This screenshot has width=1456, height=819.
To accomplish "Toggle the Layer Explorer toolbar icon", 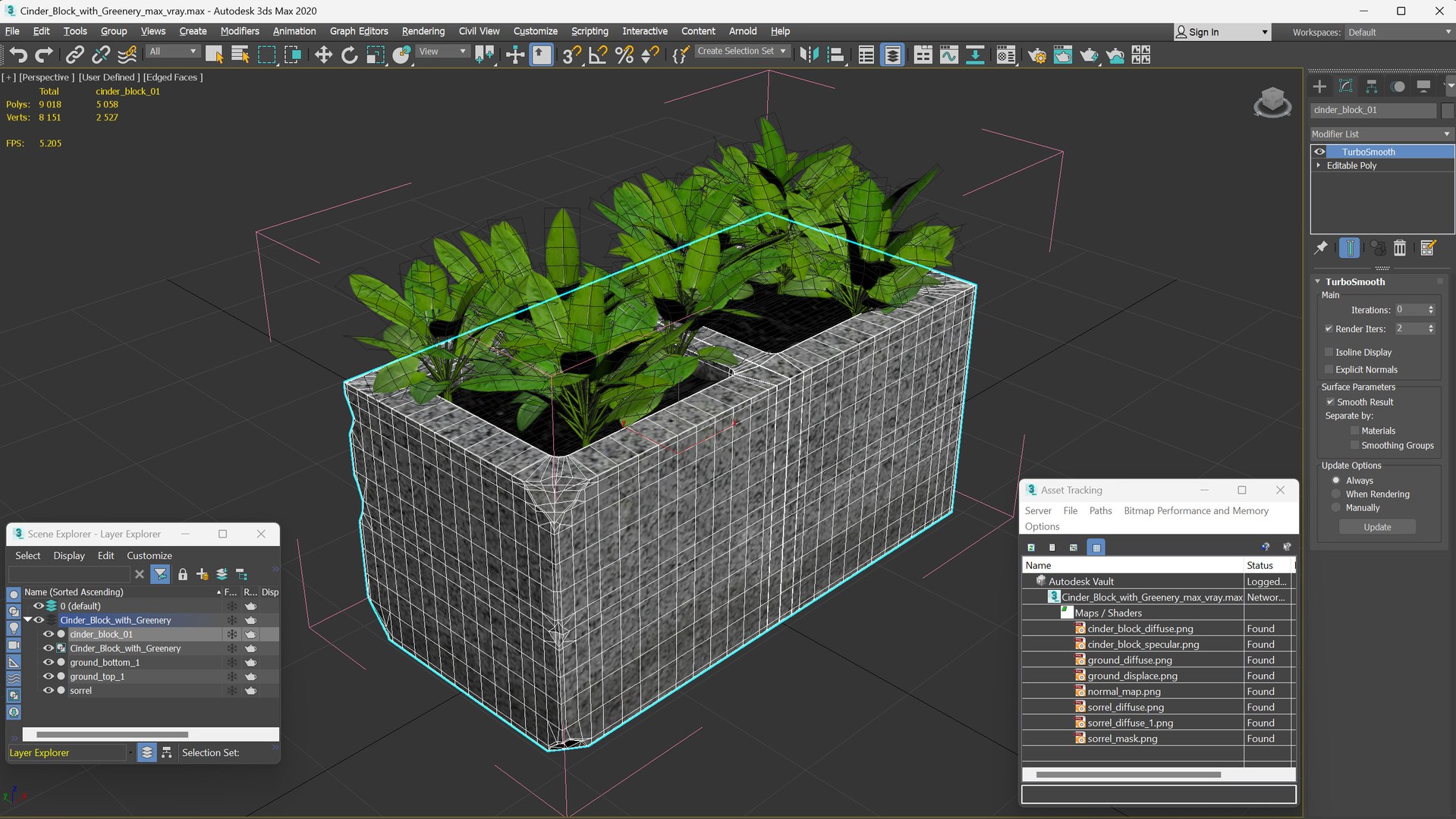I will tap(893, 55).
